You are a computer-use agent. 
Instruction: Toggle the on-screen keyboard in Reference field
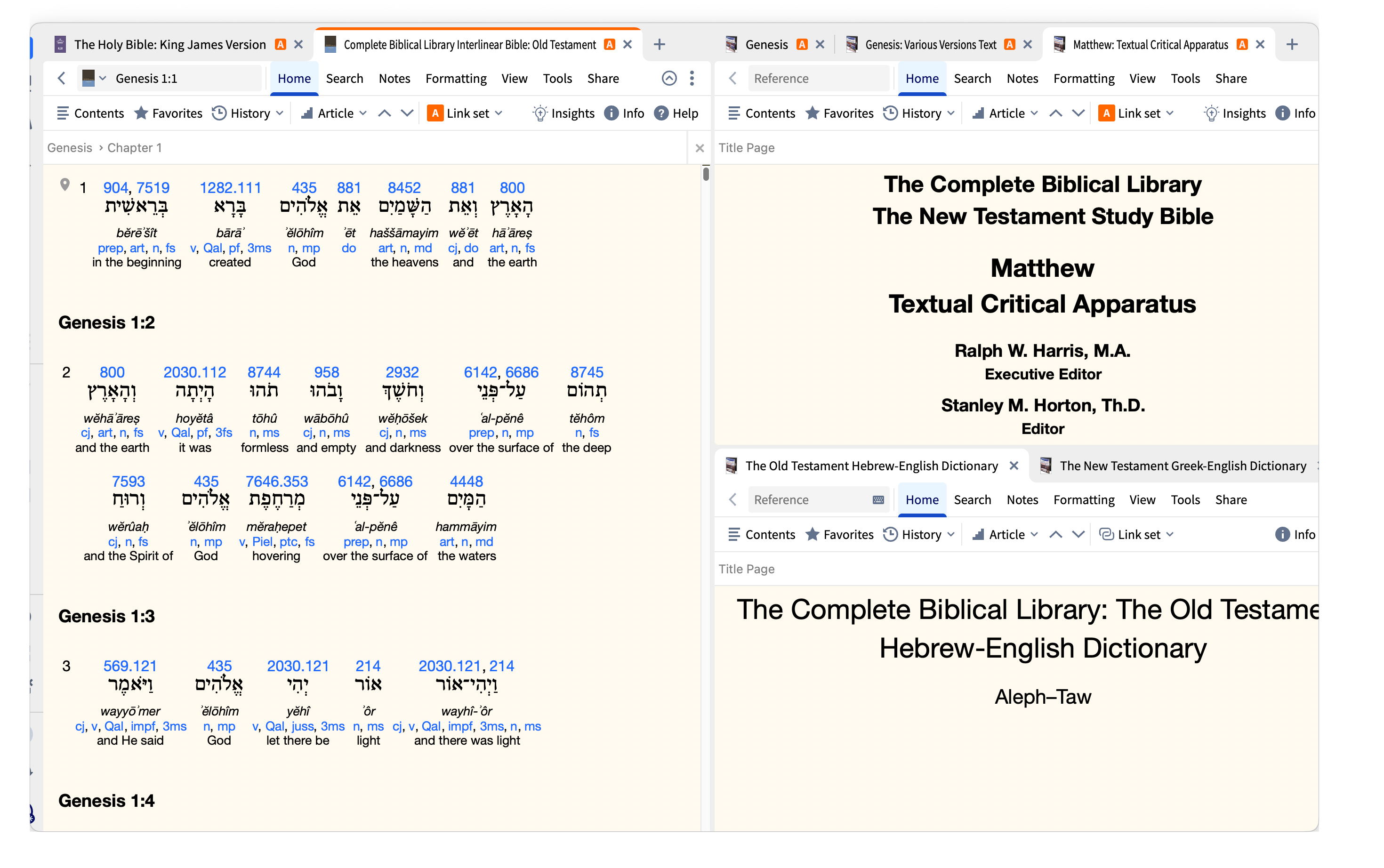[x=877, y=499]
